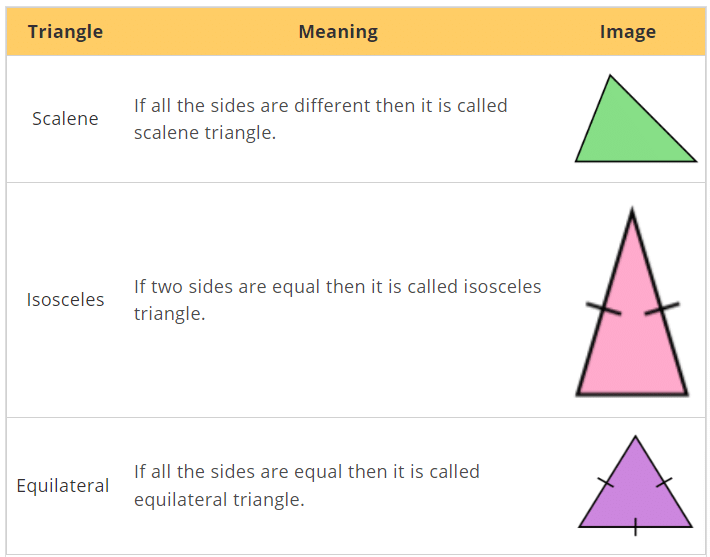Click left tick mark on purple triangle

[605, 483]
